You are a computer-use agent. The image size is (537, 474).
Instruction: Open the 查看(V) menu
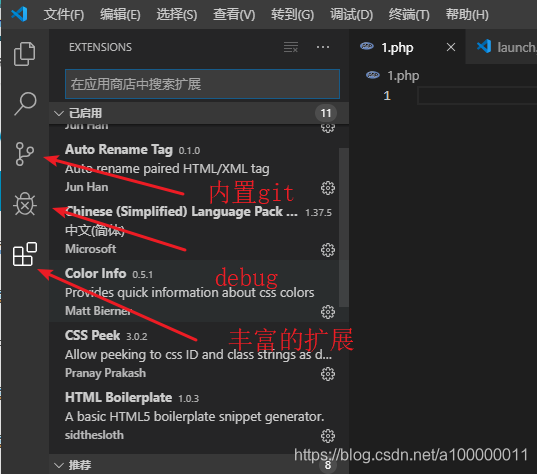(x=234, y=14)
